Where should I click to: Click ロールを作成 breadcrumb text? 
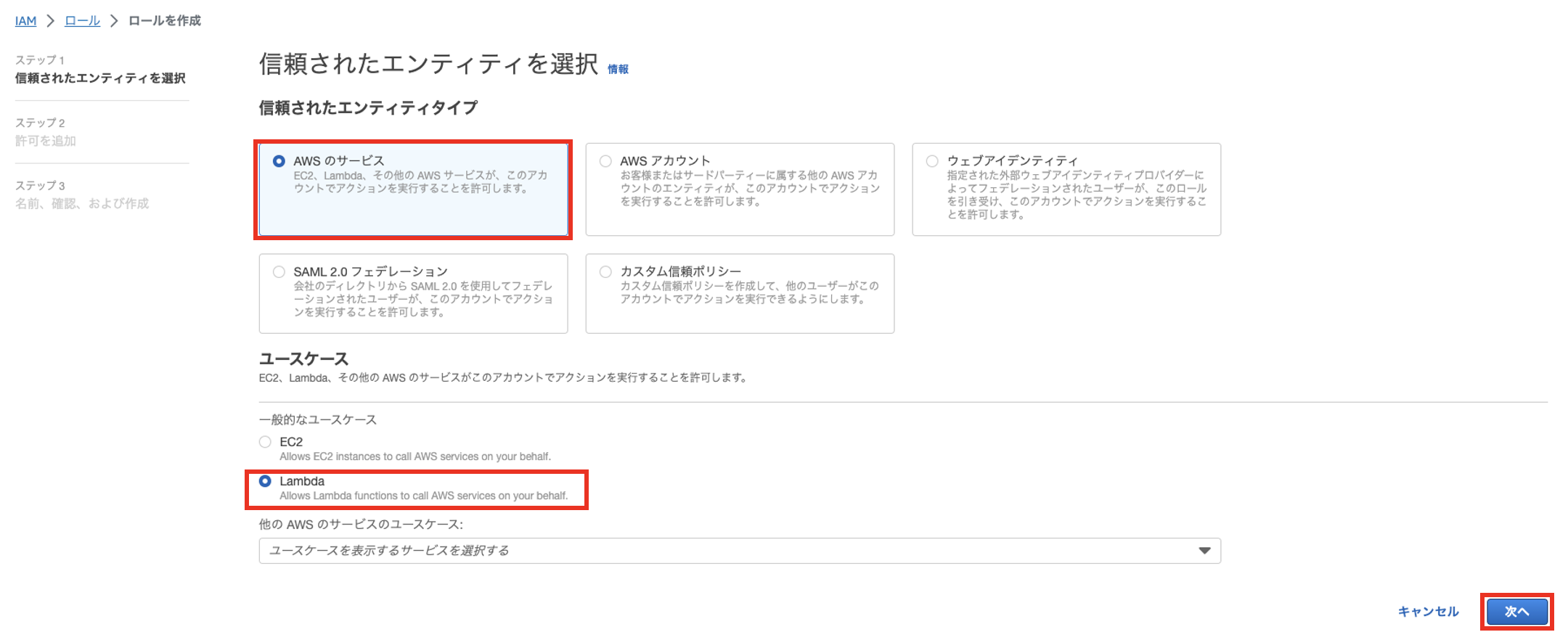pos(165,21)
